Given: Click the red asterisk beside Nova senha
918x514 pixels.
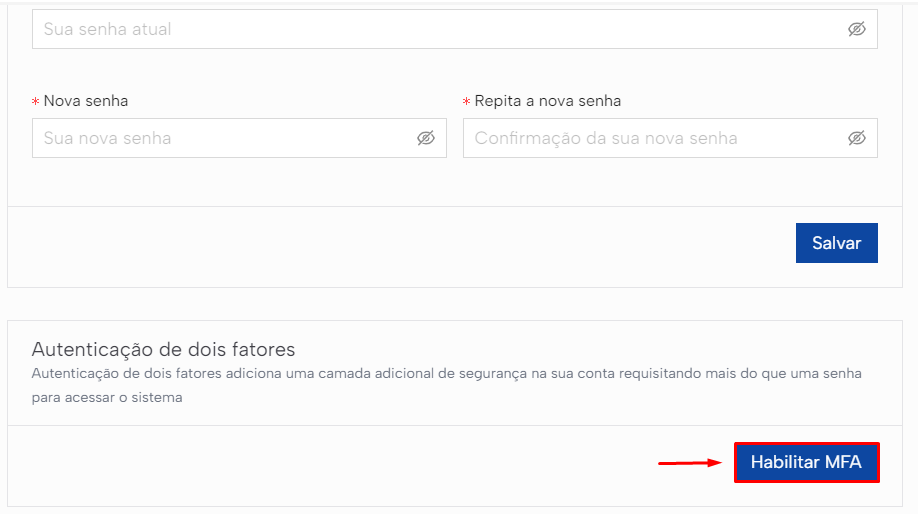Looking at the screenshot, I should 35,102.
